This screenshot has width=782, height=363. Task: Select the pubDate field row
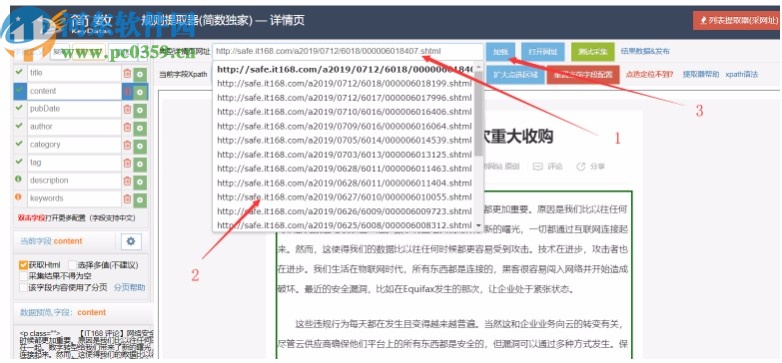click(74, 109)
